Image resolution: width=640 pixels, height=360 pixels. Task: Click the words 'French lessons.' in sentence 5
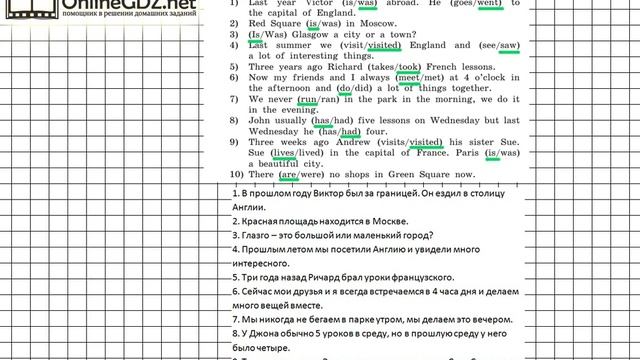click(461, 67)
